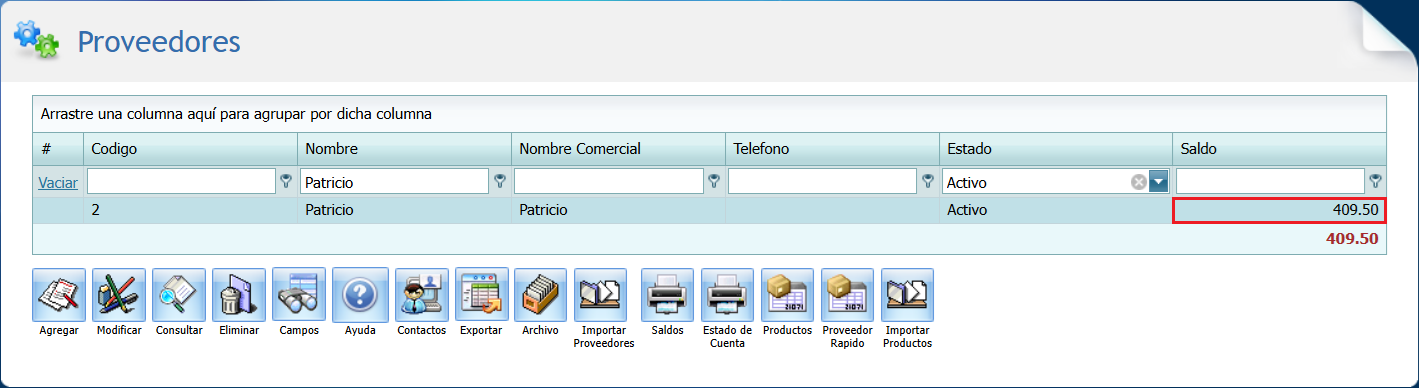
Task: Click the Codigo filter funnel icon
Action: 286,181
